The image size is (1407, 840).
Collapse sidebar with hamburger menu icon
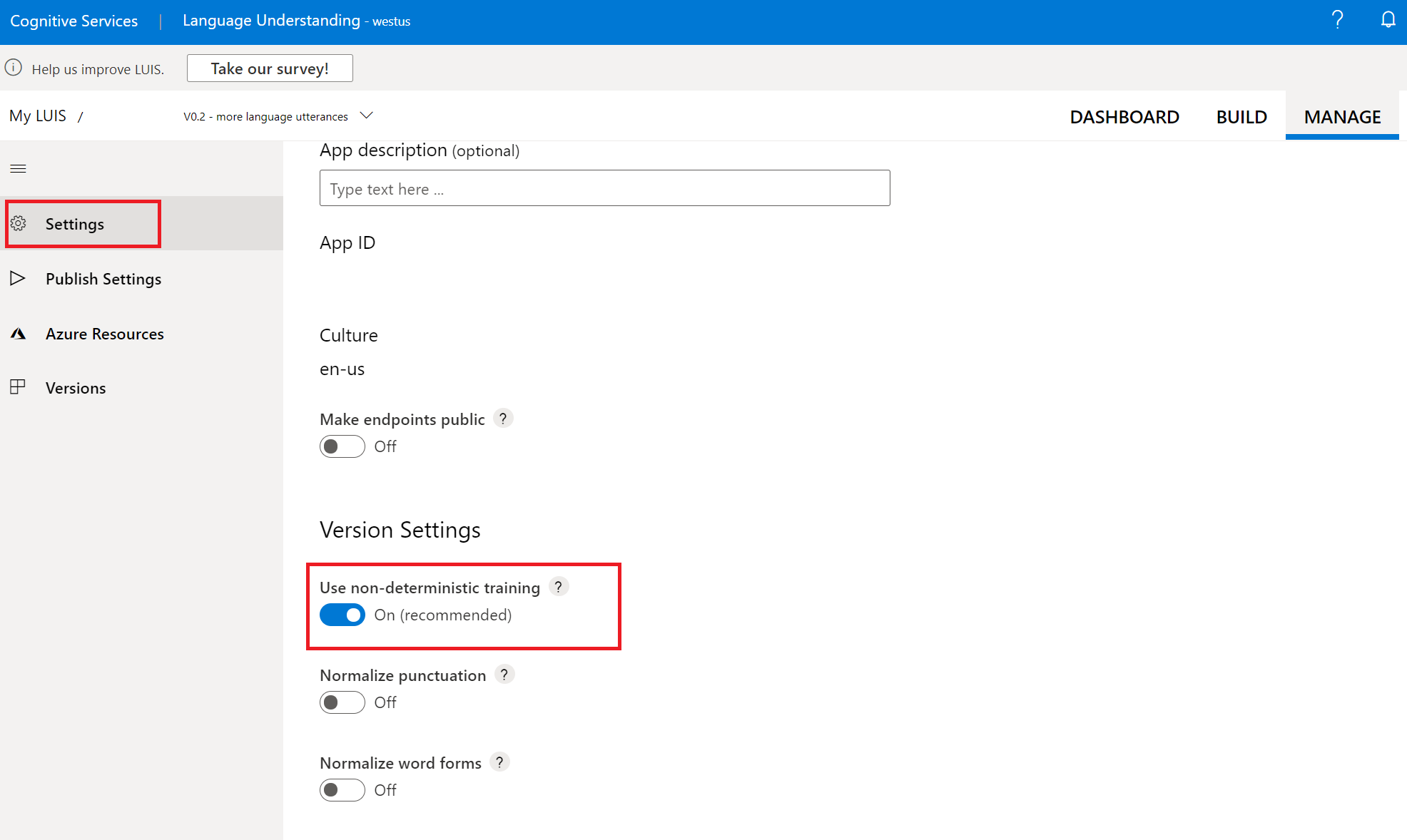coord(19,169)
